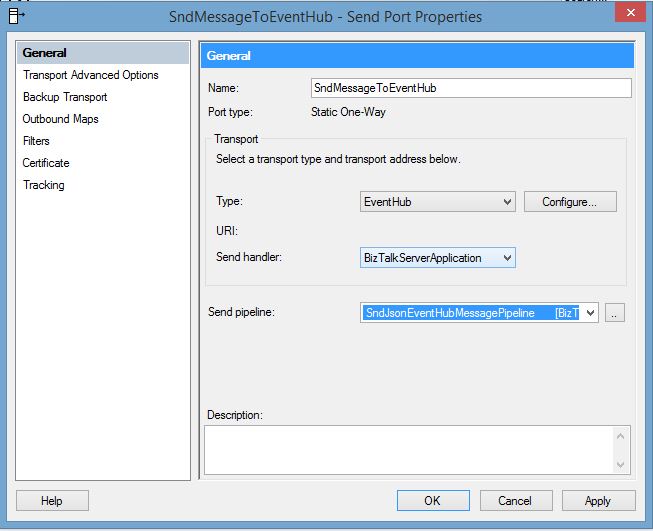Click the send port icon in title bar
The width and height of the screenshot is (653, 531).
16,16
